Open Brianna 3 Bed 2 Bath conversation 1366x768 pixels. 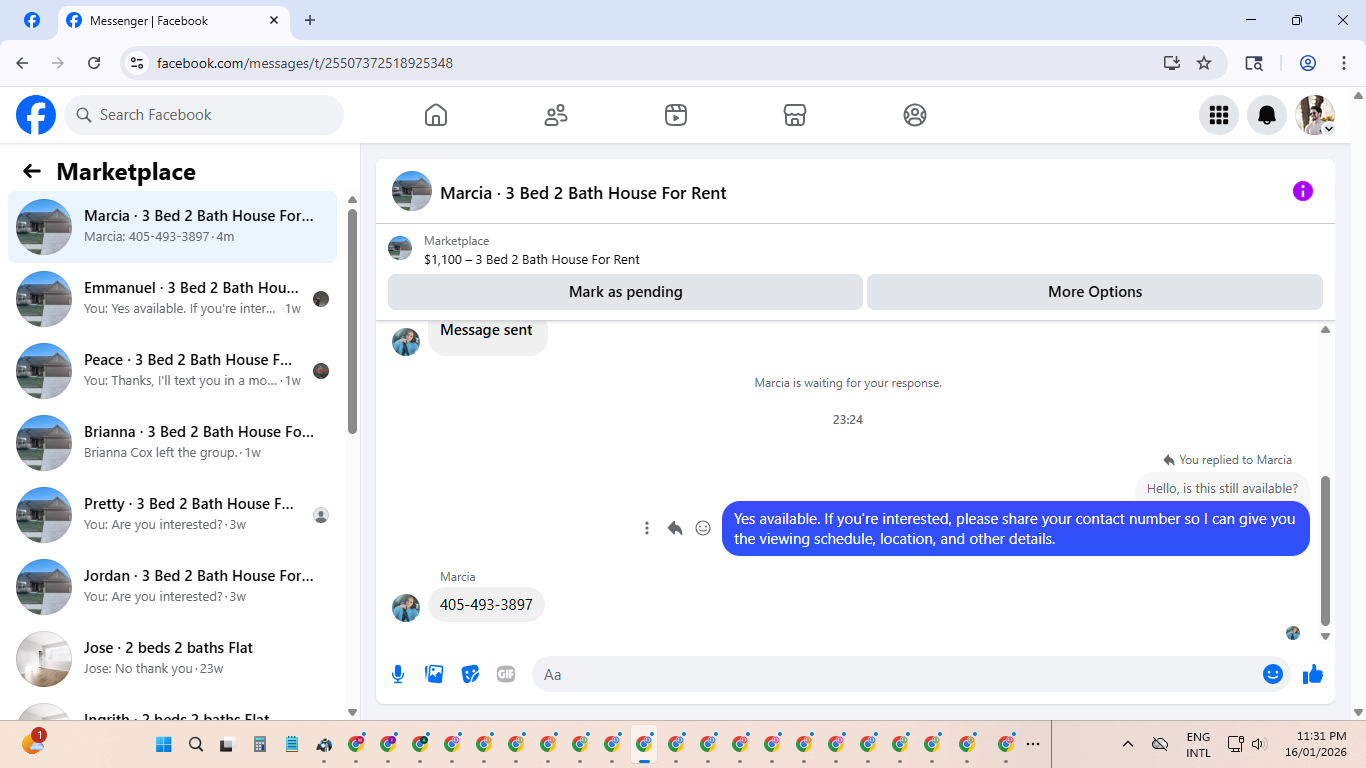pos(172,443)
